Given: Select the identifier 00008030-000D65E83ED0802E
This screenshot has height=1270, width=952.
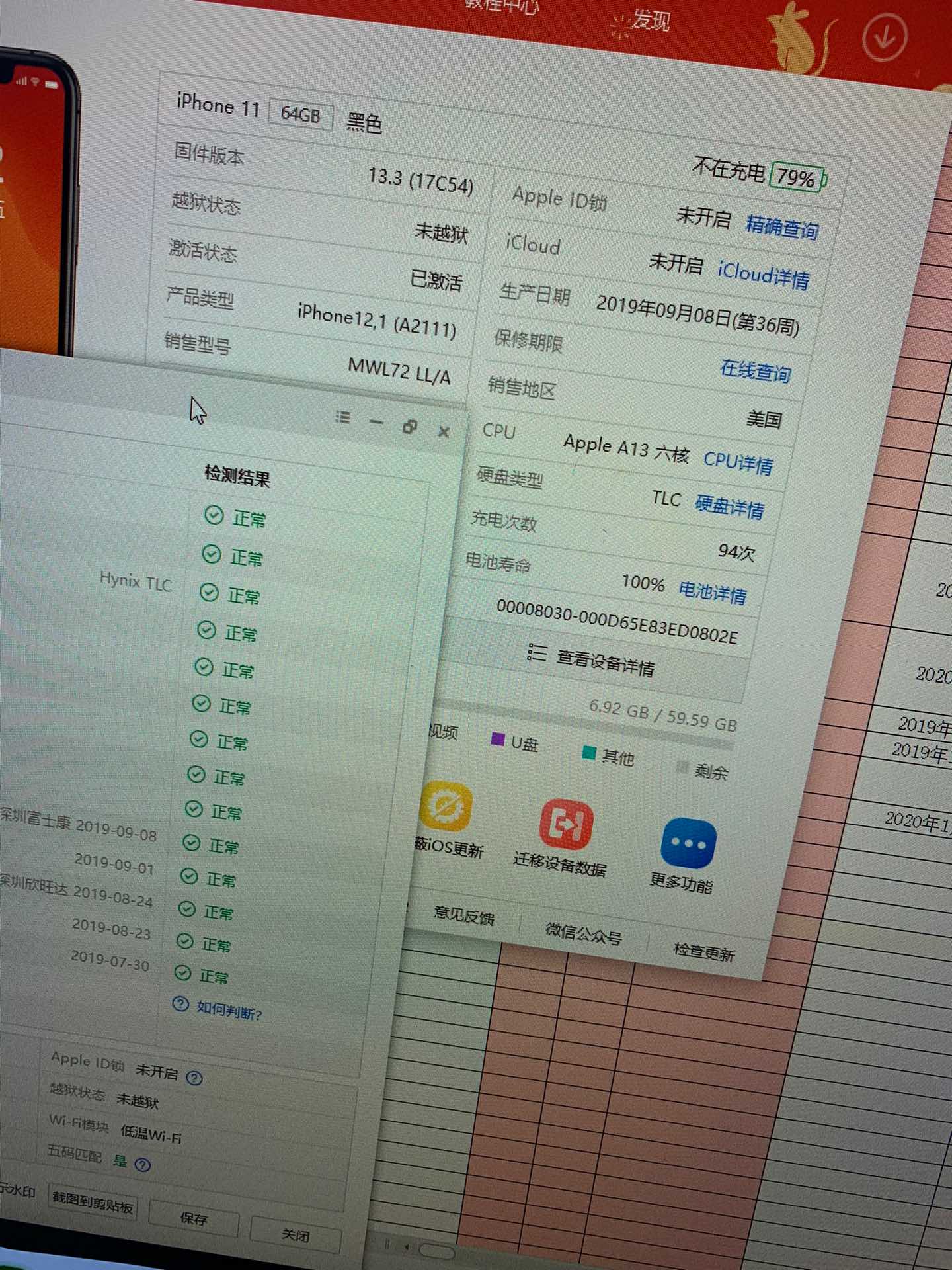Looking at the screenshot, I should (617, 622).
